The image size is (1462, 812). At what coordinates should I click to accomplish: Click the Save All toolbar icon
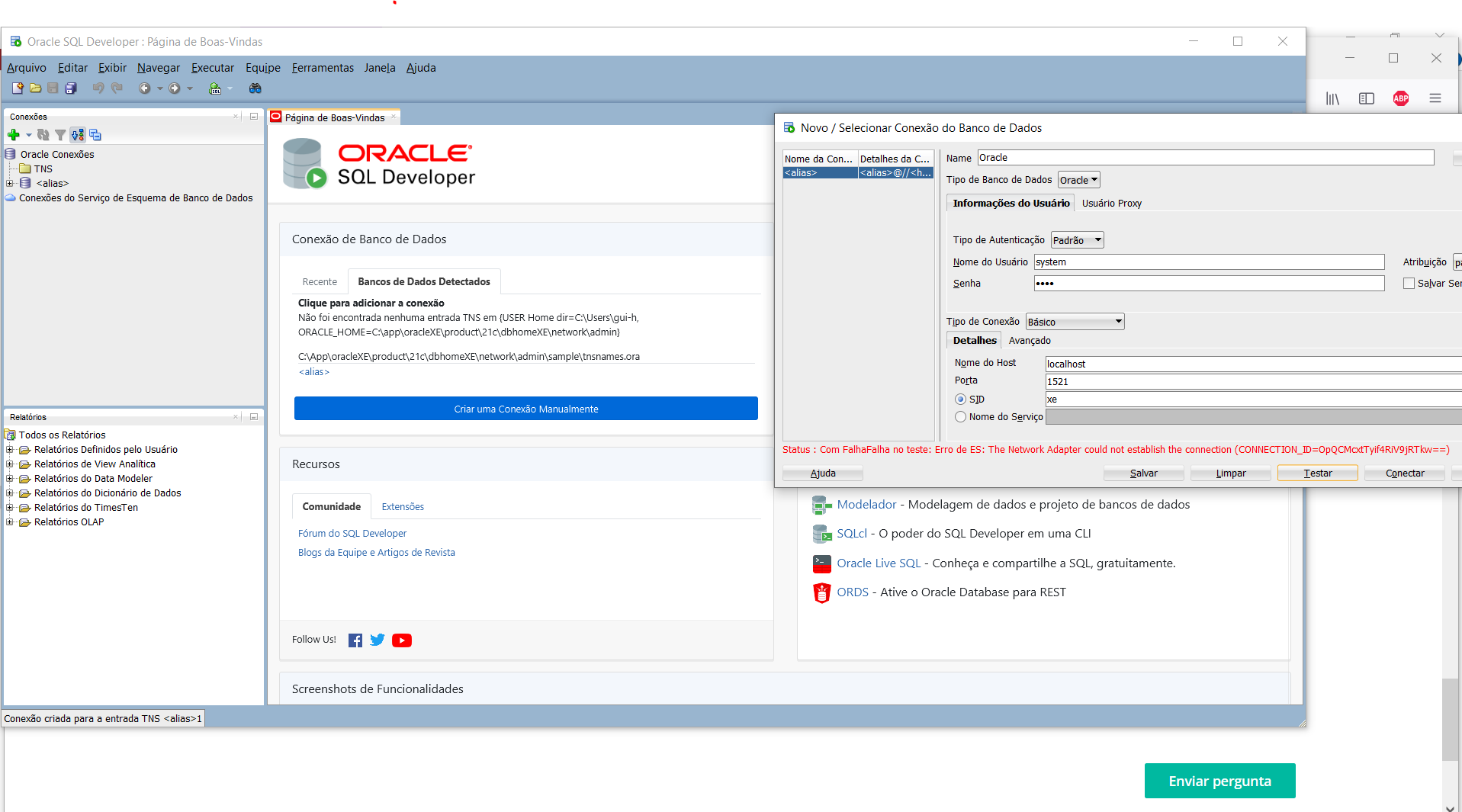[x=71, y=88]
